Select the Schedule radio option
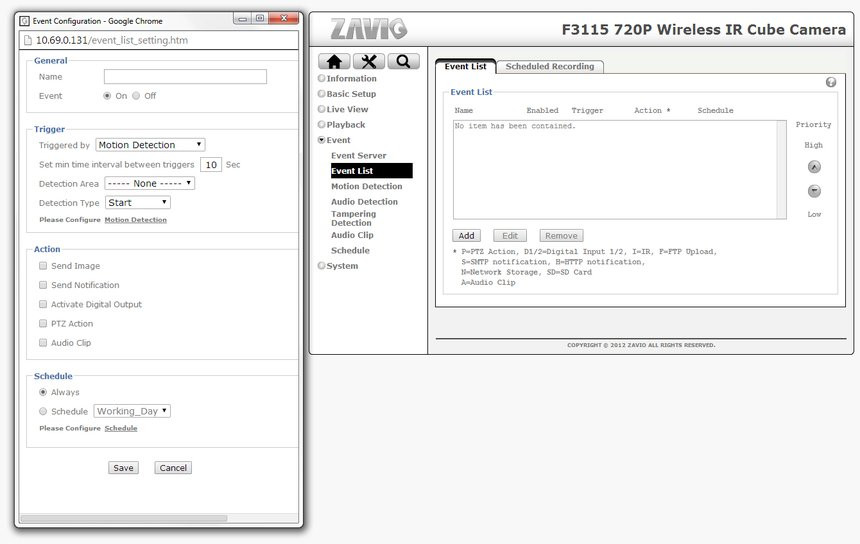This screenshot has width=860, height=544. 43,411
